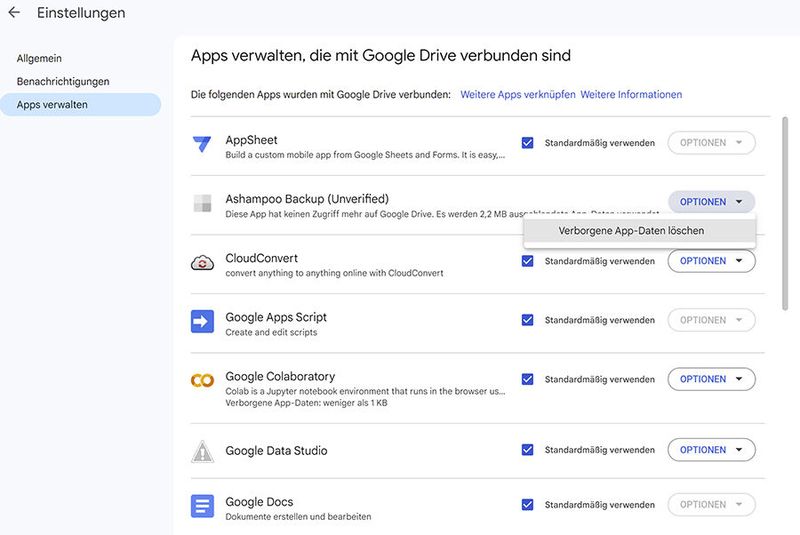Open the Weitere Informationen link
800x535 pixels.
point(631,95)
